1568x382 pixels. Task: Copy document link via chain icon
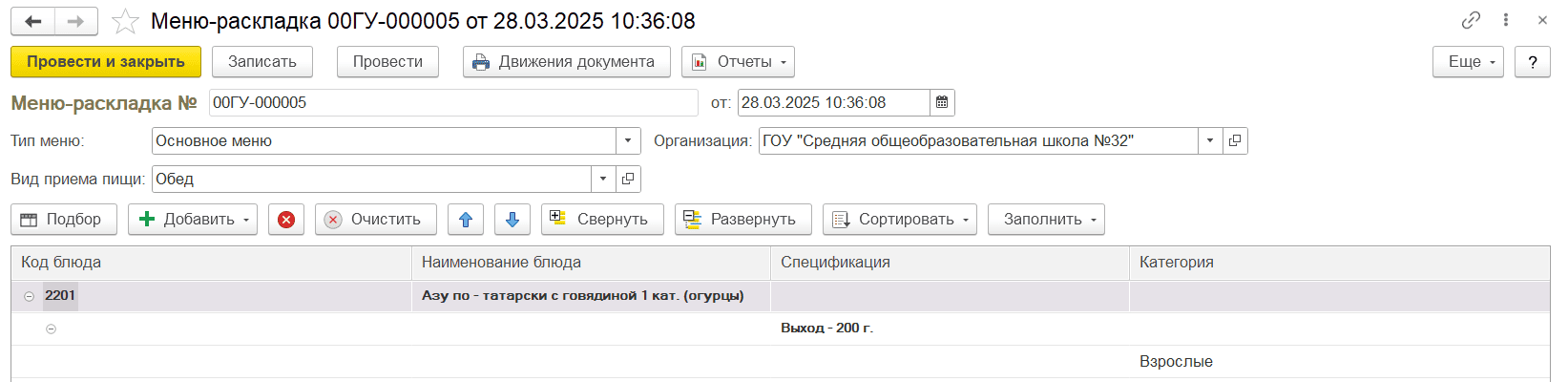coord(1471,20)
